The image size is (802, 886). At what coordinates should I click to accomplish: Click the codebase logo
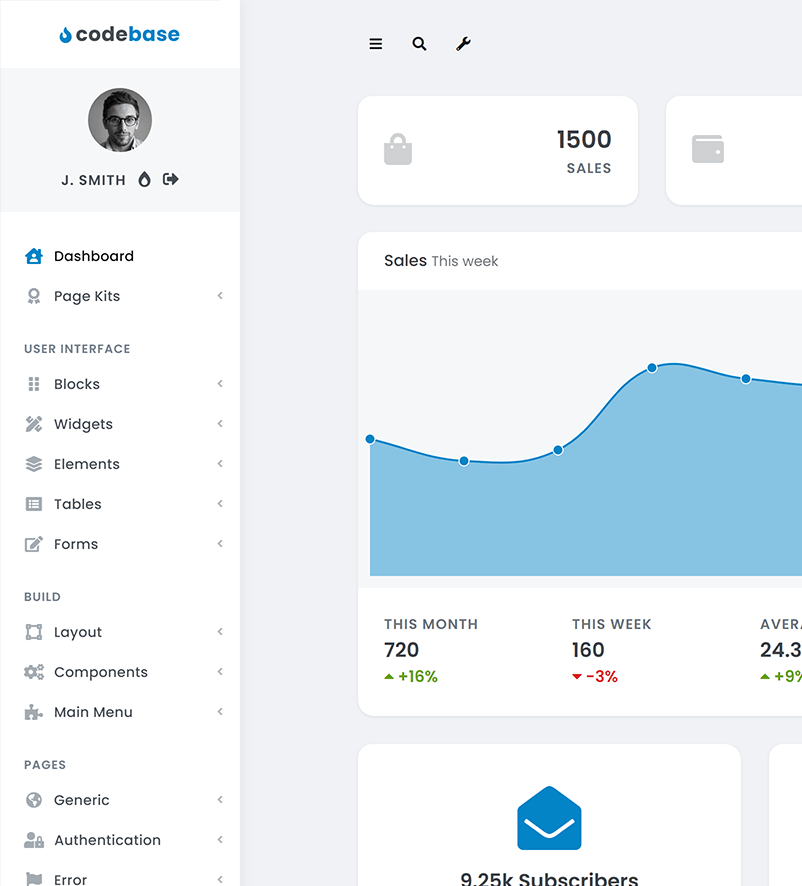click(x=119, y=34)
